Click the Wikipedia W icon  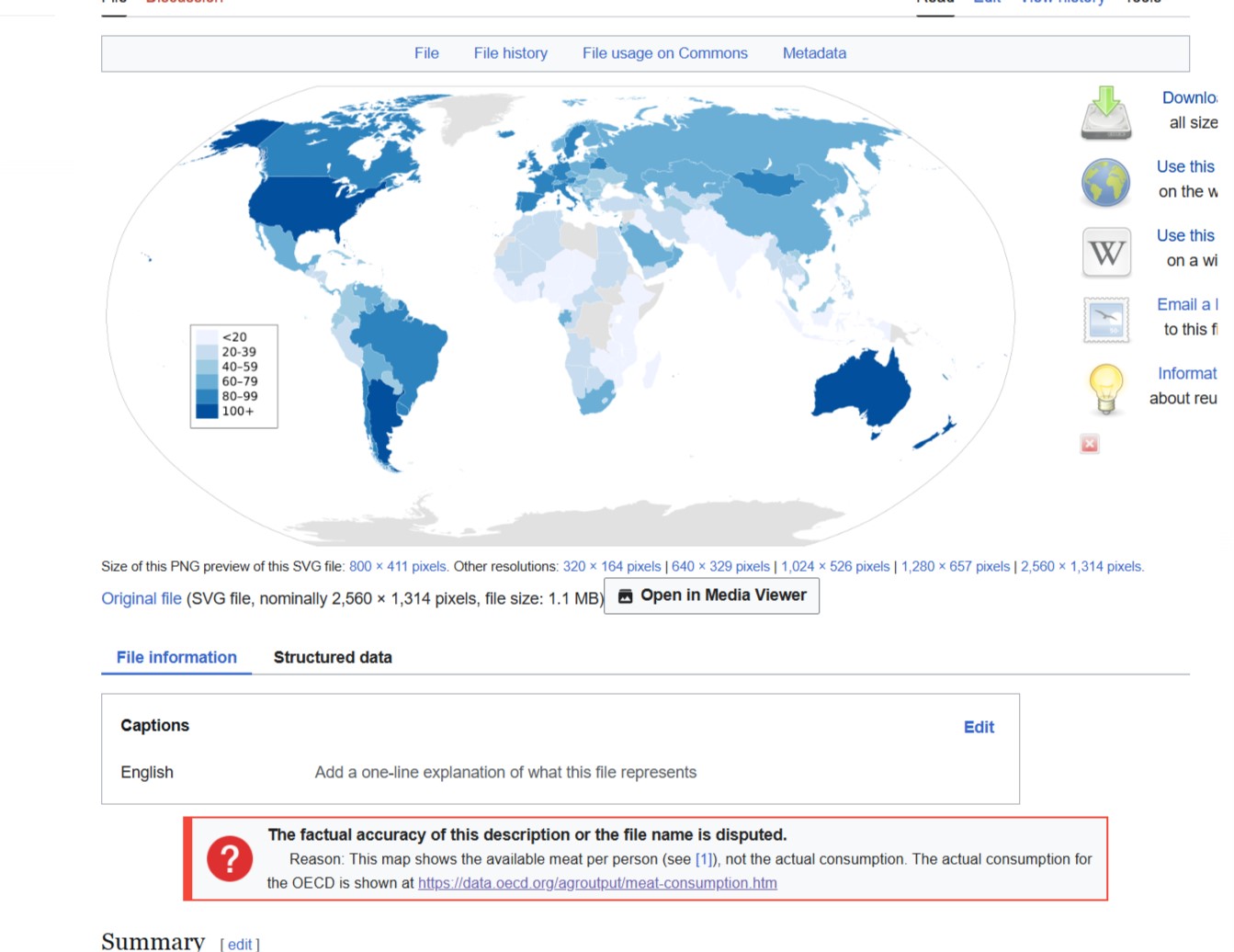pos(1106,252)
